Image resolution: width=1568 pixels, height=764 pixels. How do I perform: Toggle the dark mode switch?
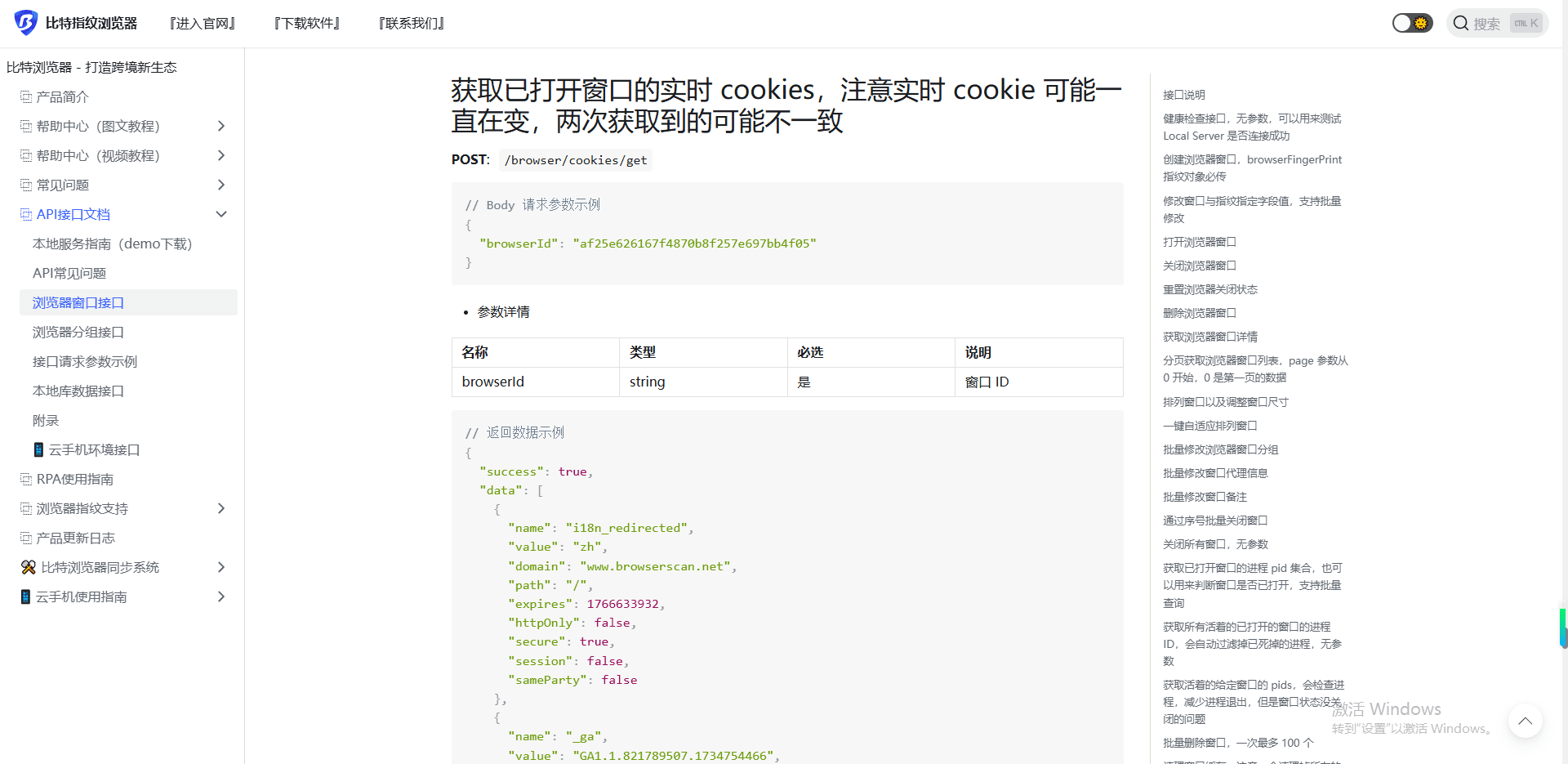point(1412,23)
